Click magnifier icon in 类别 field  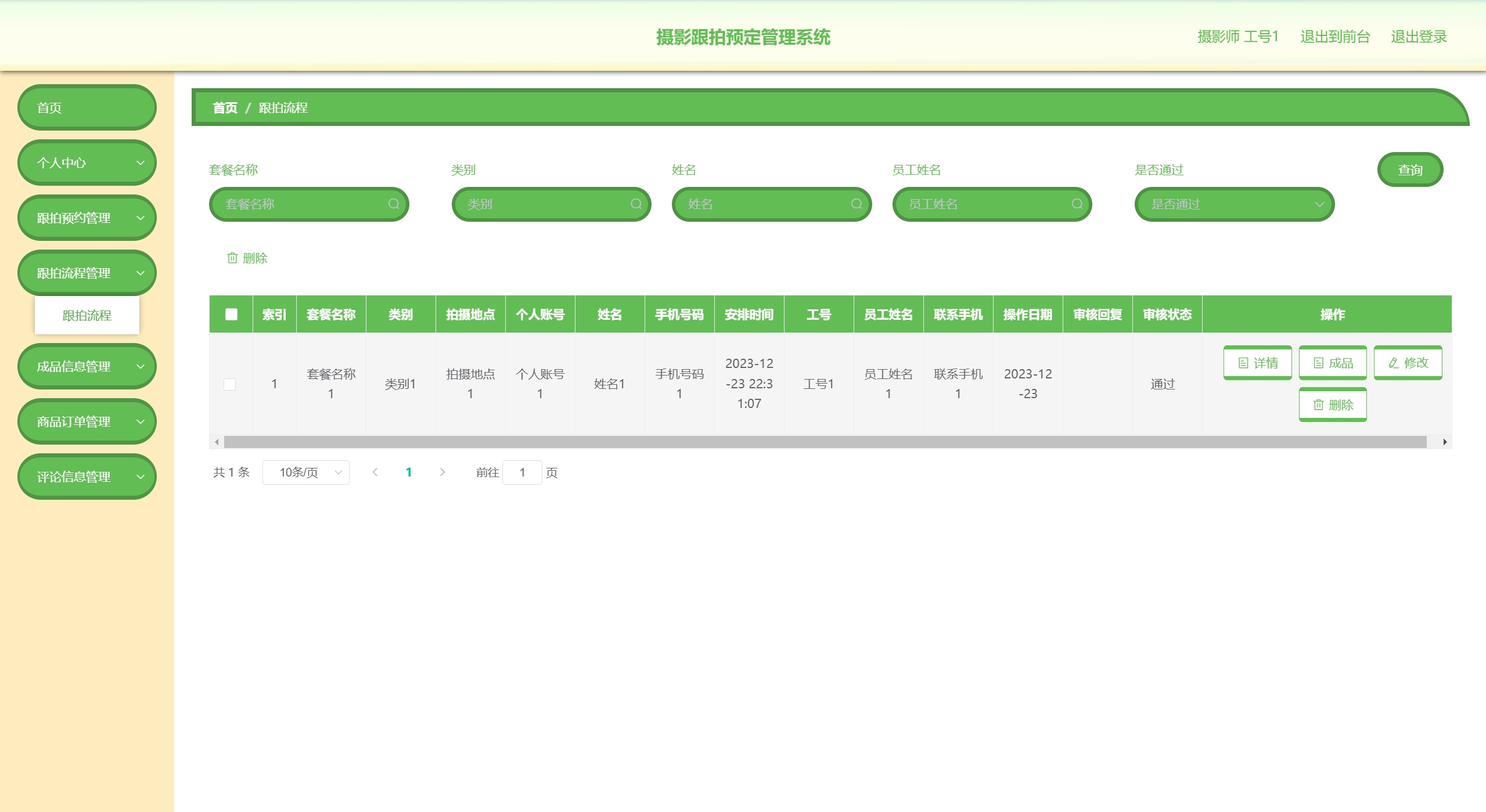pyautogui.click(x=636, y=204)
